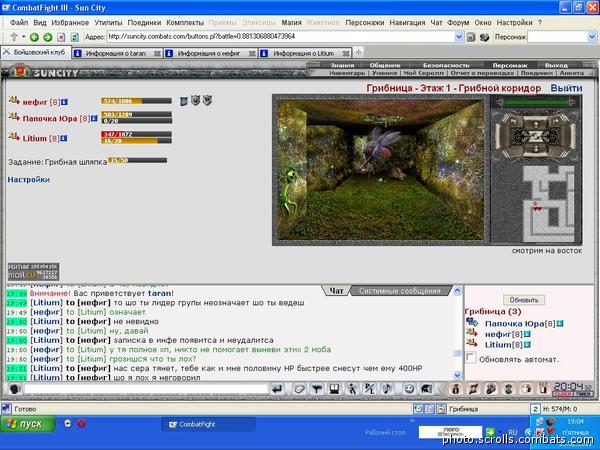
Task: Click the Обновить button in room list
Action: (524, 300)
